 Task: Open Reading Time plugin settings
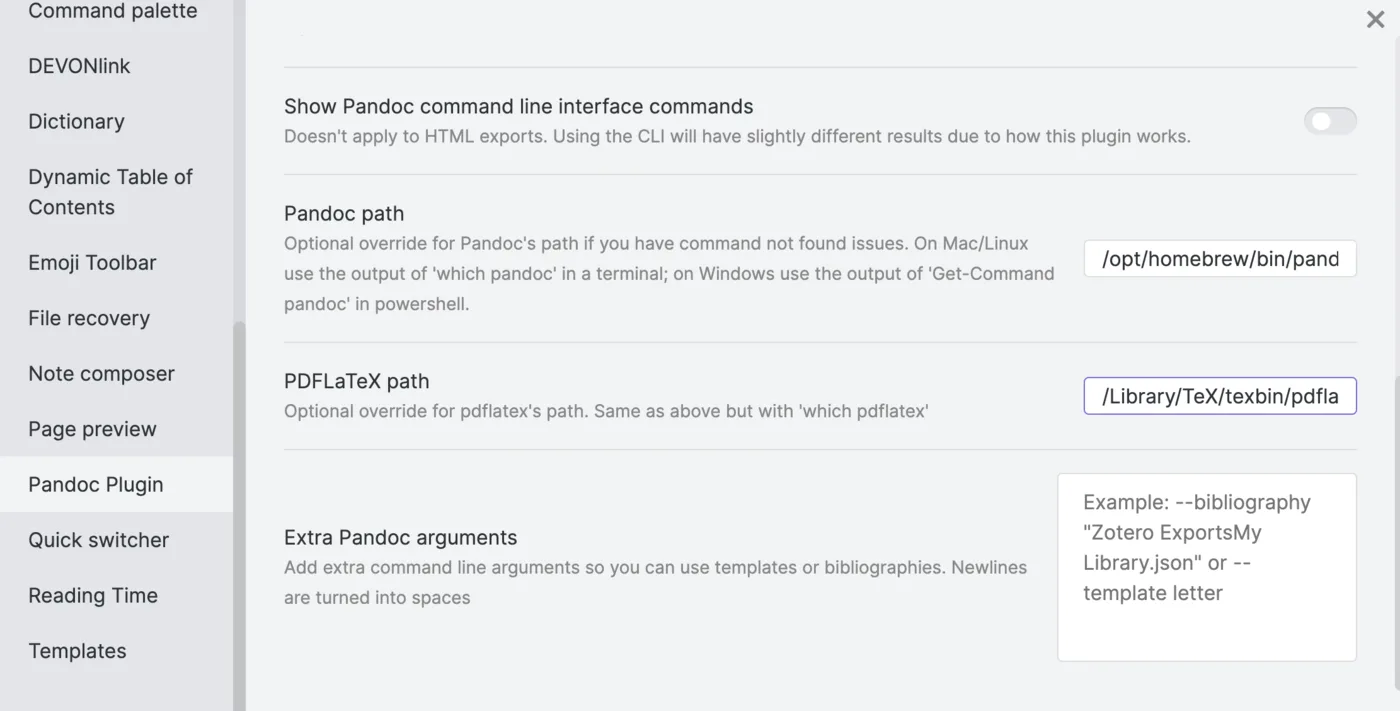pos(93,595)
